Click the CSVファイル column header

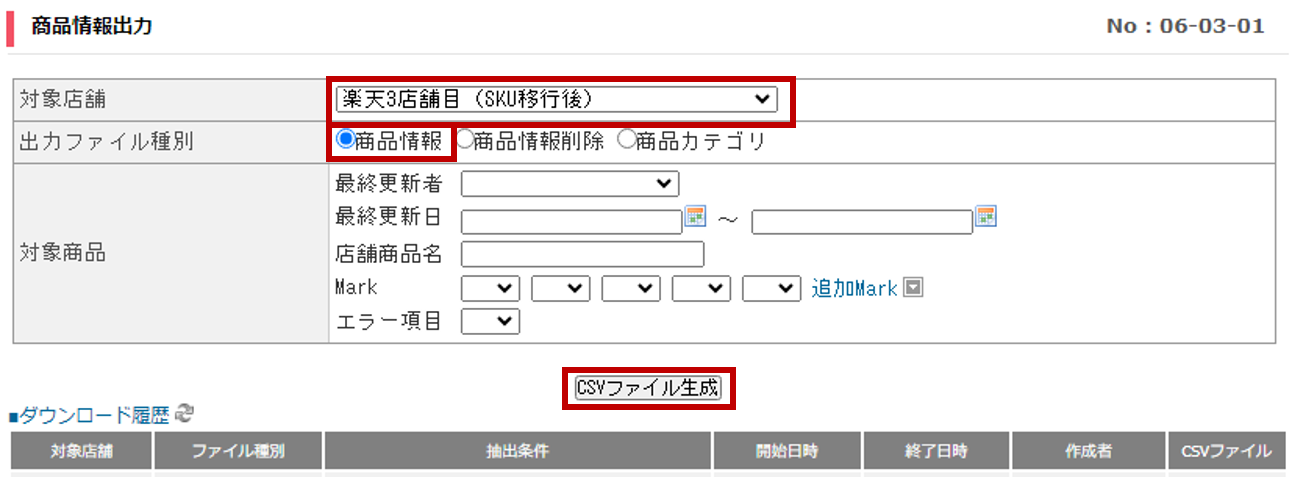click(x=1226, y=451)
